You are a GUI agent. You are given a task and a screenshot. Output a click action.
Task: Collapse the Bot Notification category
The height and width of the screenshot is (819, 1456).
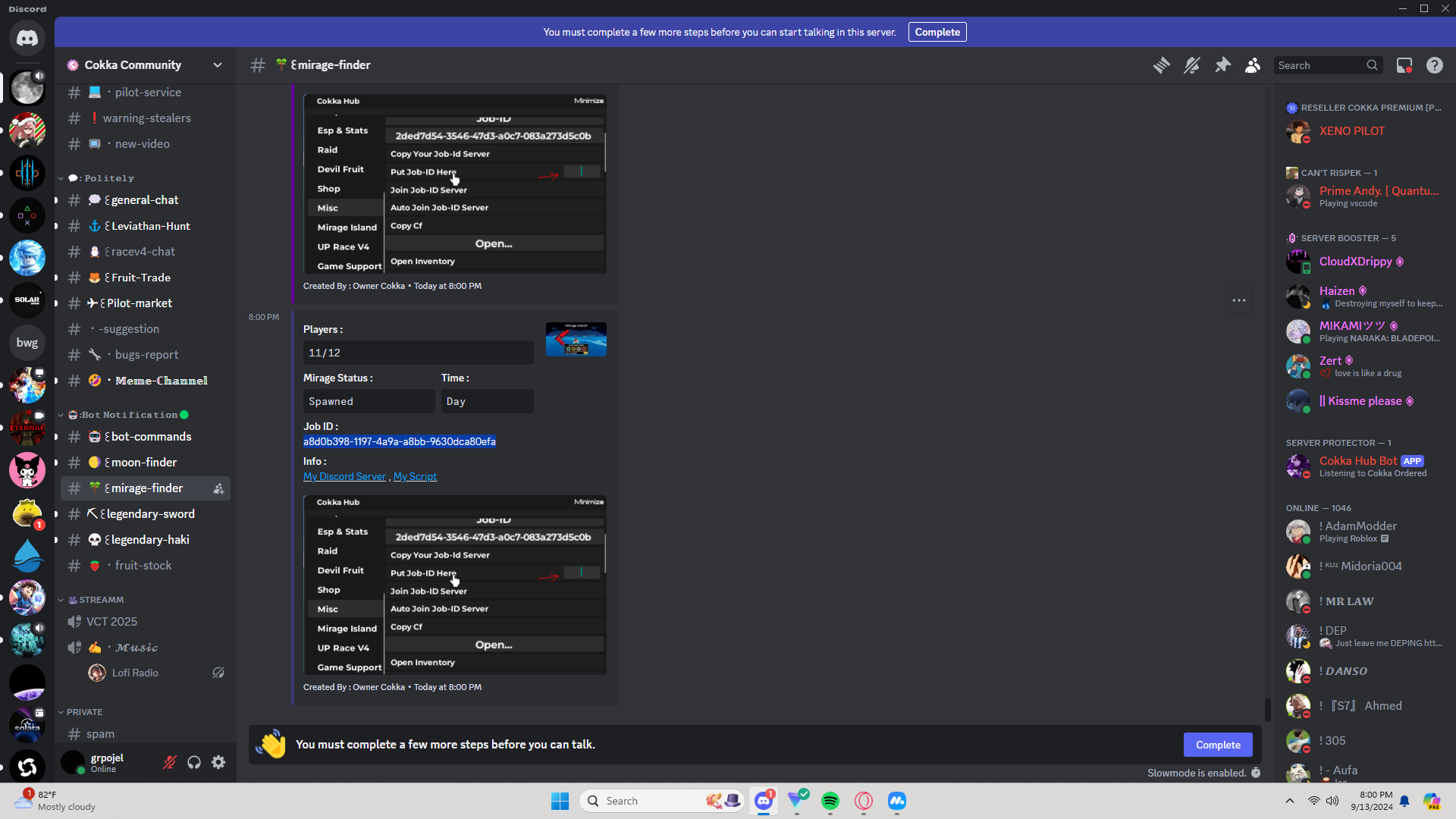pyautogui.click(x=123, y=415)
